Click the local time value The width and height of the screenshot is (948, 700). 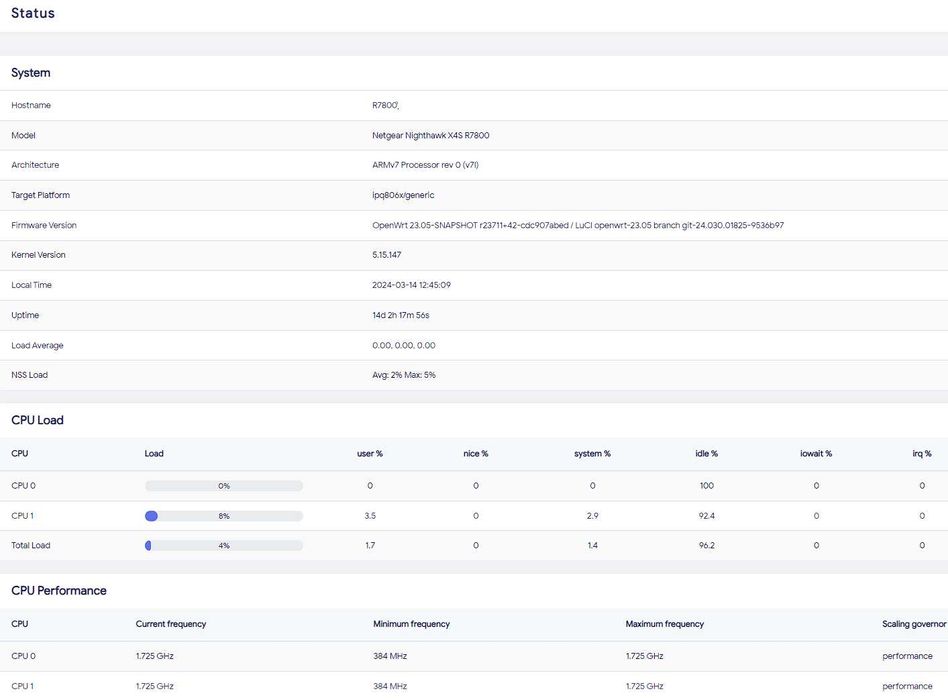tap(411, 285)
